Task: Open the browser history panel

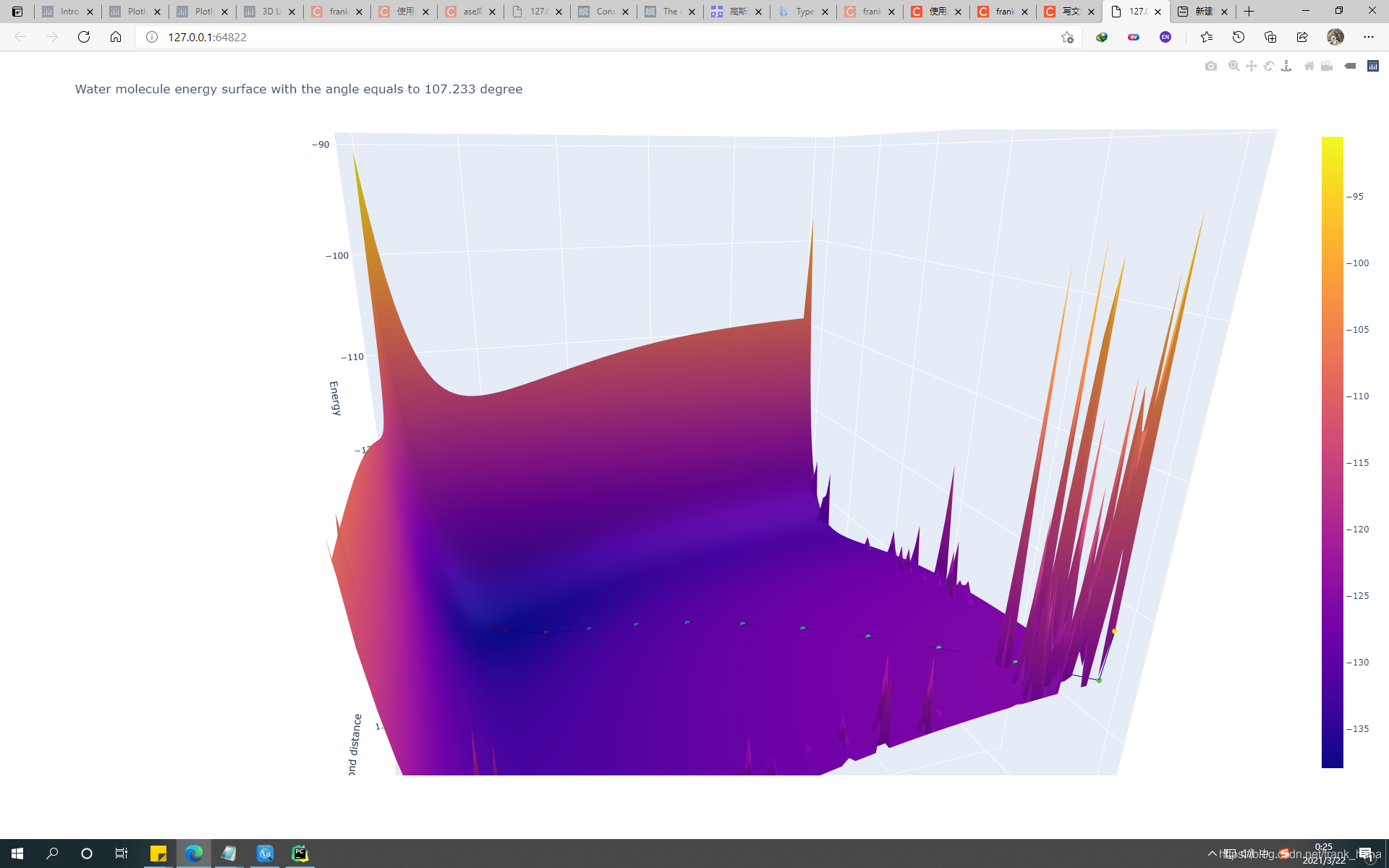Action: (x=1239, y=37)
